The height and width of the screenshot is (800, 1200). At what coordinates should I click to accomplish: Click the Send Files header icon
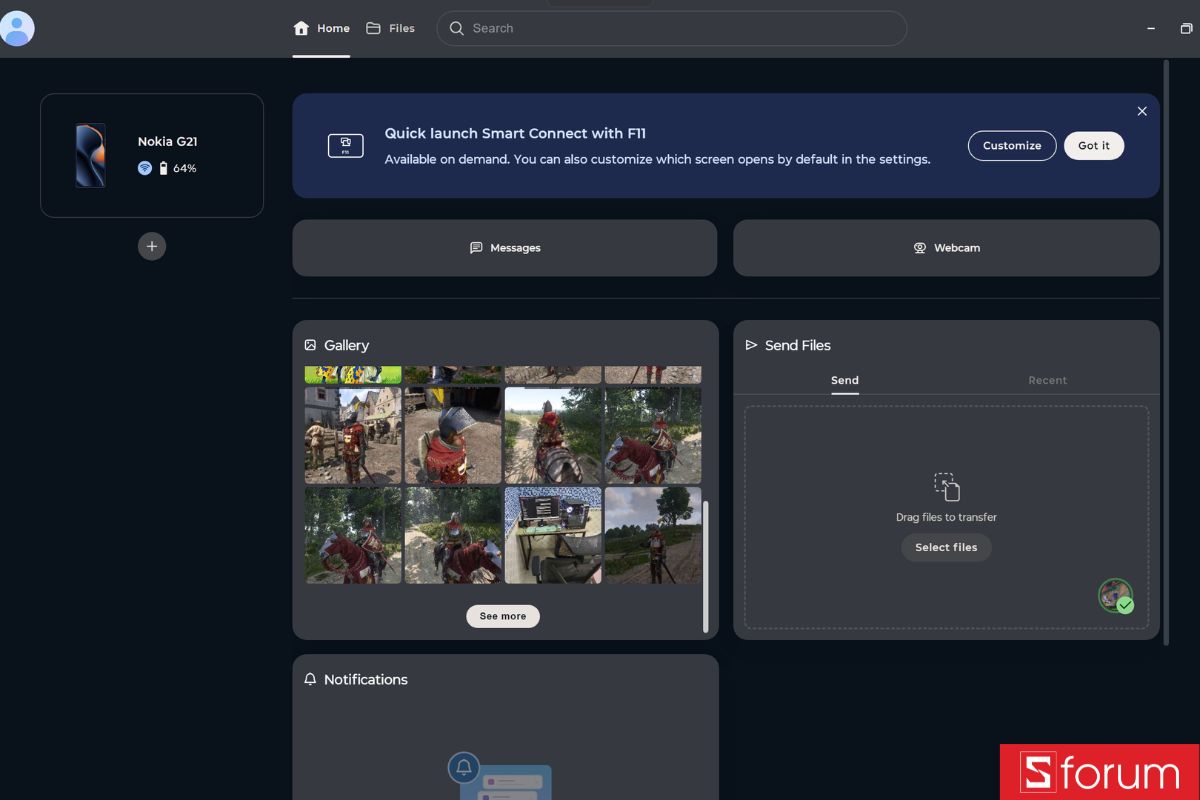(752, 345)
